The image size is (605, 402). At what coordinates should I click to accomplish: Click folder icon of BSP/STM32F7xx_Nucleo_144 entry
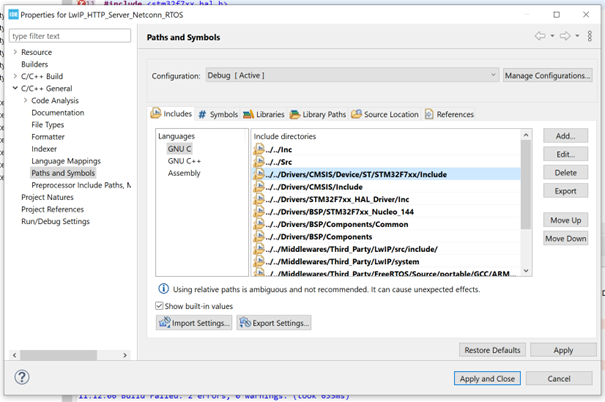coord(259,211)
